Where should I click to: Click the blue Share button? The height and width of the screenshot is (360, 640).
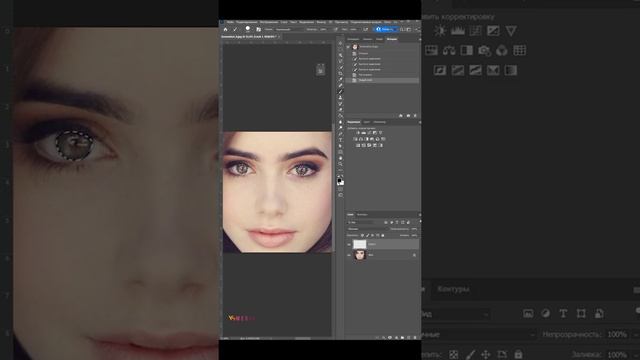[386, 29]
